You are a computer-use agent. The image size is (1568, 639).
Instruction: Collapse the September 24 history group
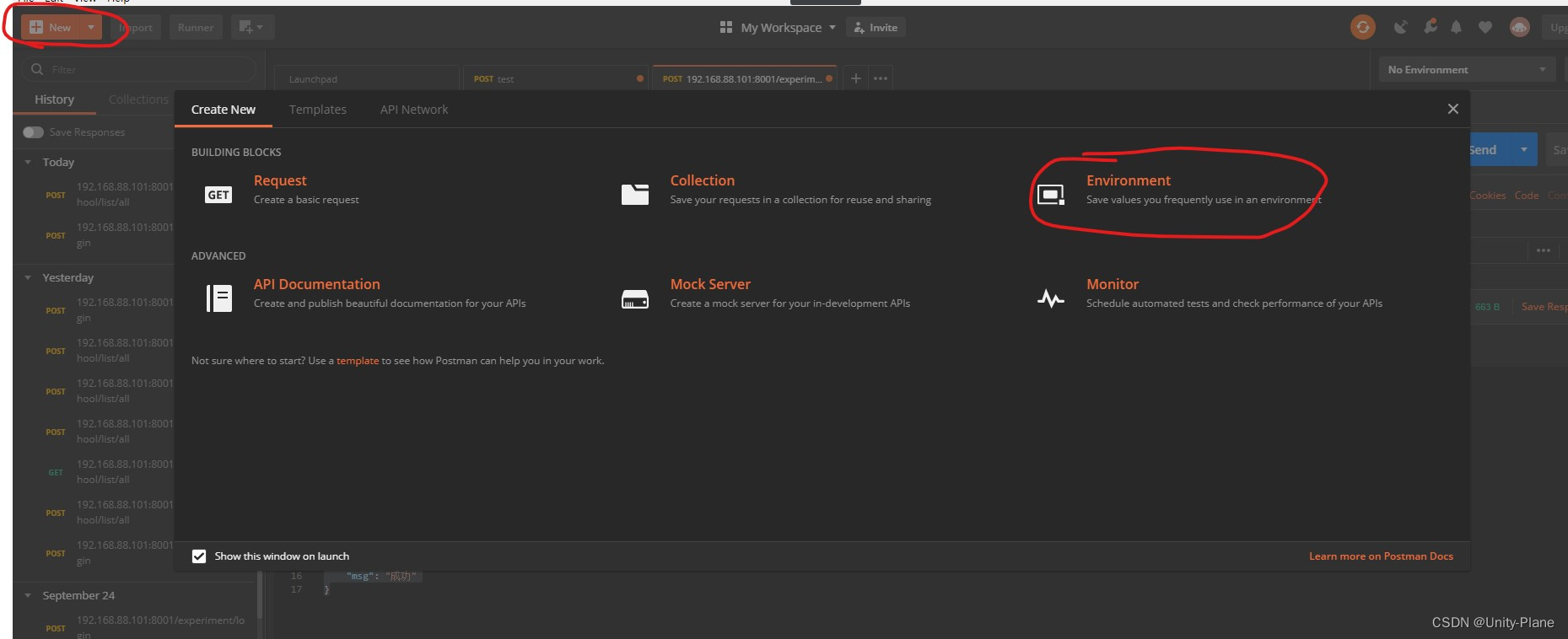click(28, 595)
